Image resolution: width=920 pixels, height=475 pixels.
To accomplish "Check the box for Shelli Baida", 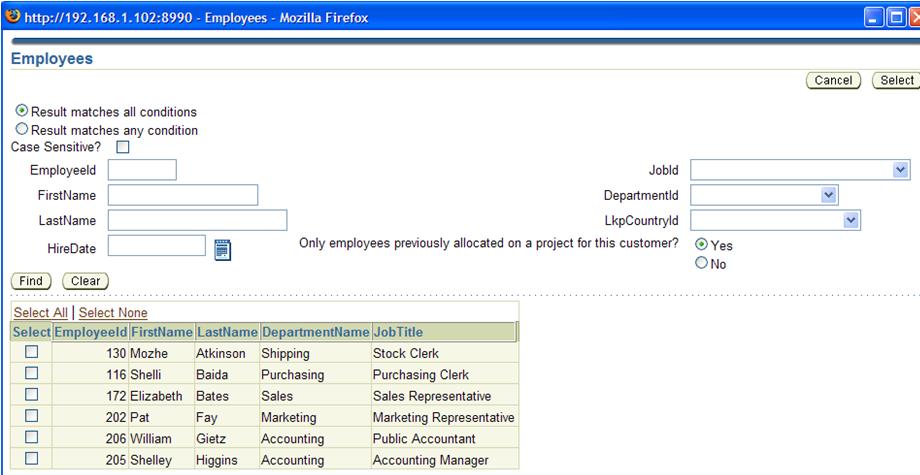I will tap(32, 373).
